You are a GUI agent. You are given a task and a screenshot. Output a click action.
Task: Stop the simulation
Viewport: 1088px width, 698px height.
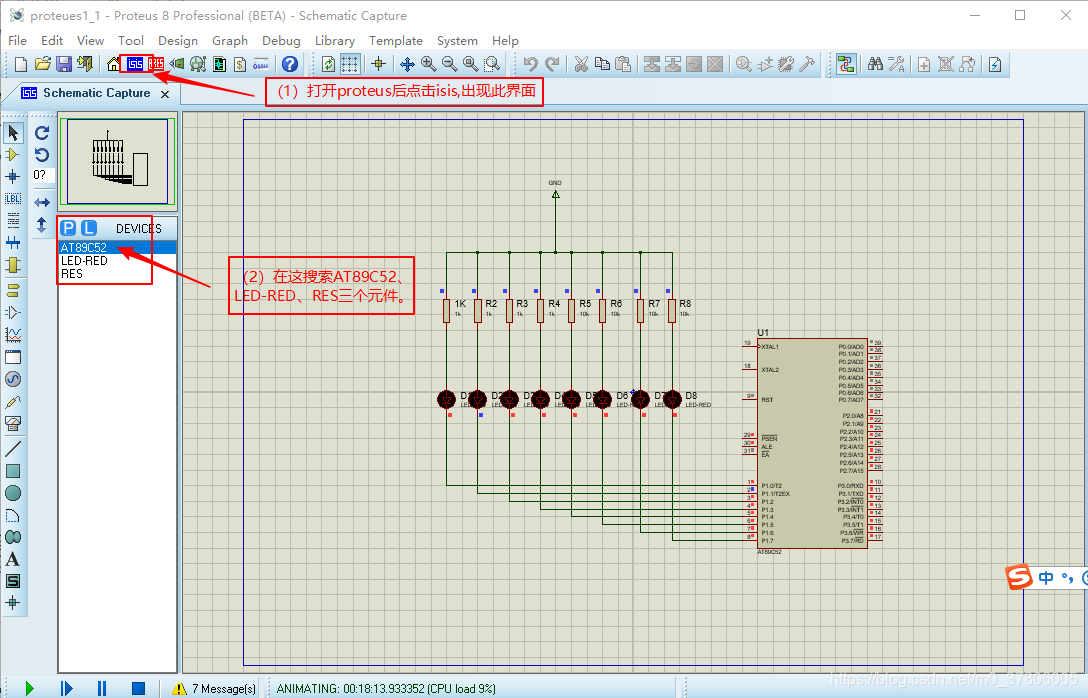(138, 688)
